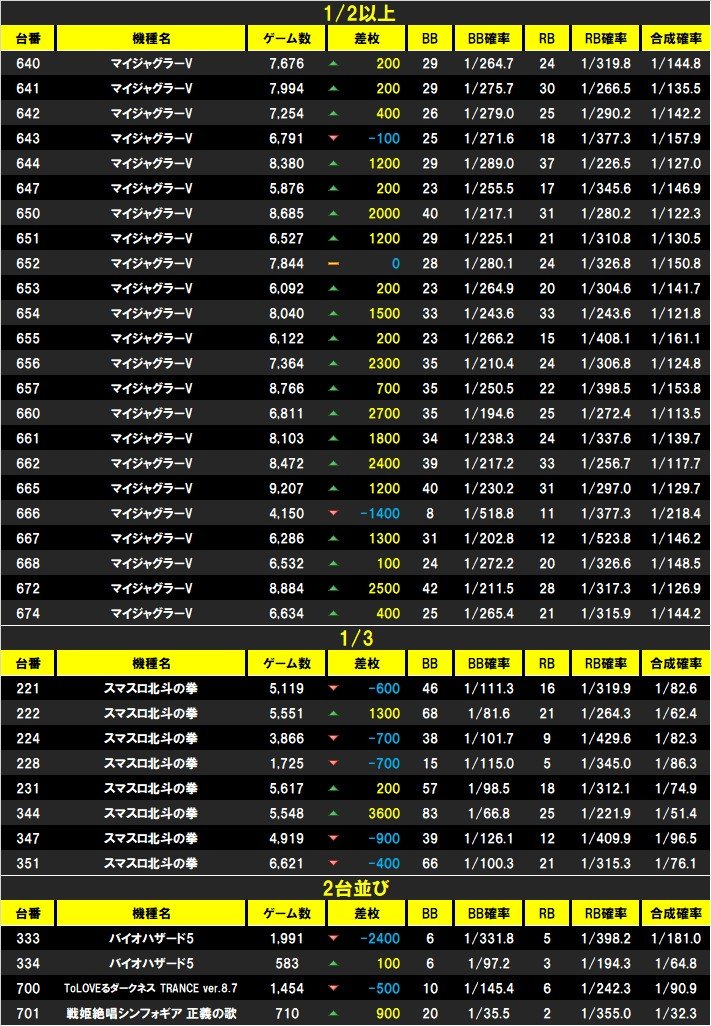
Task: Click orange dash indicator in row 652
Action: (334, 263)
